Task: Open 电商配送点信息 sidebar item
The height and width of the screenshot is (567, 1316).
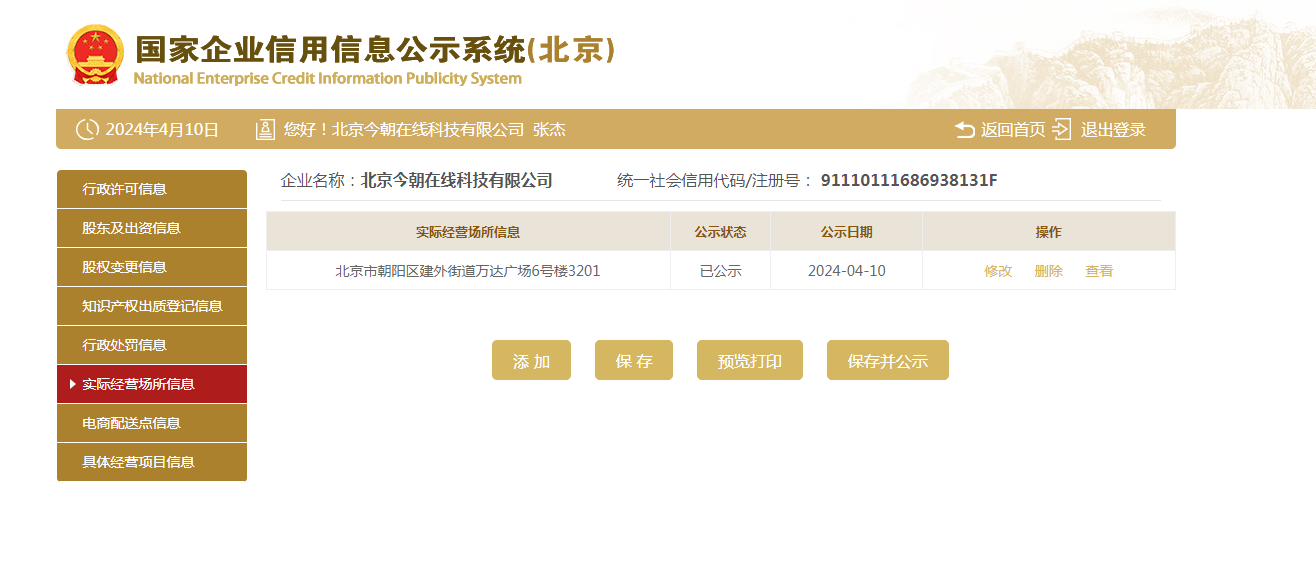Action: tap(152, 423)
